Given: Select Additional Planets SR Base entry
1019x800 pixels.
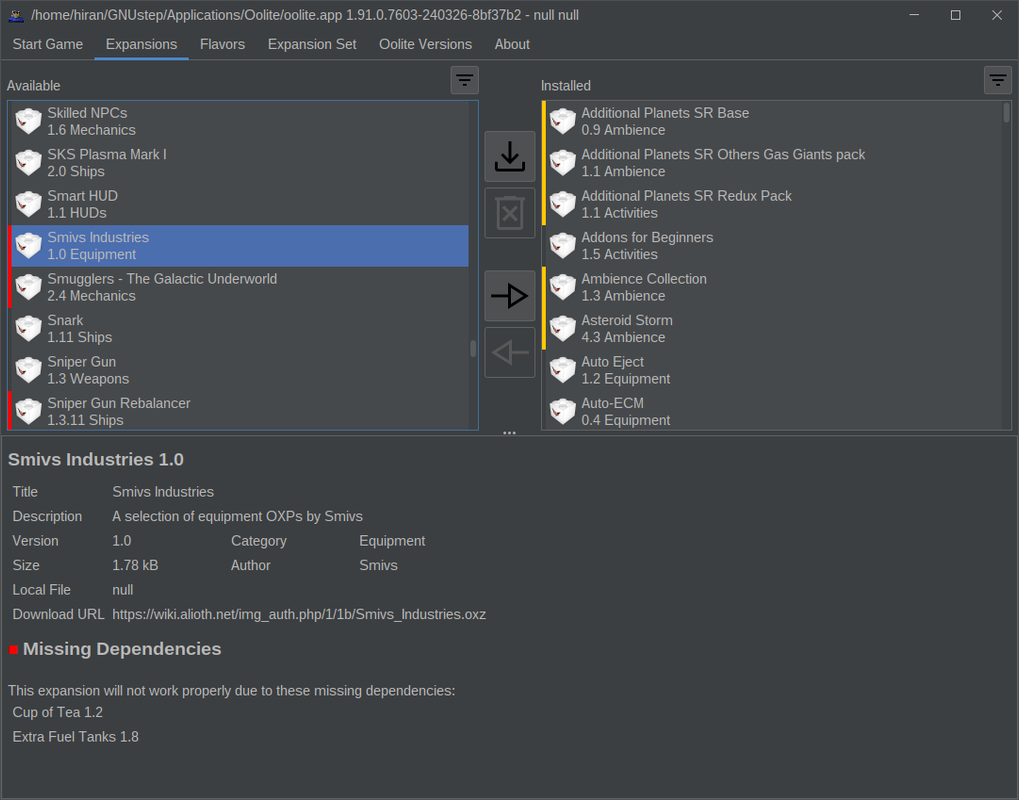Looking at the screenshot, I should pyautogui.click(x=772, y=122).
